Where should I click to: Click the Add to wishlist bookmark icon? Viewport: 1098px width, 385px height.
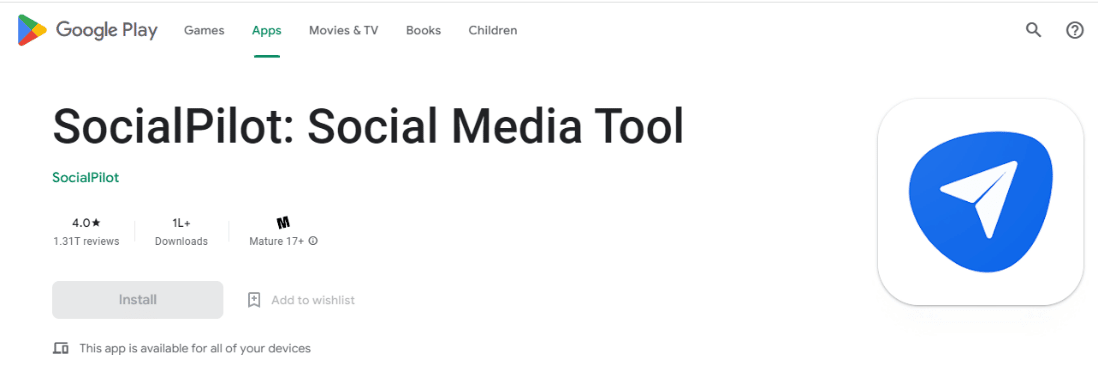(x=254, y=300)
